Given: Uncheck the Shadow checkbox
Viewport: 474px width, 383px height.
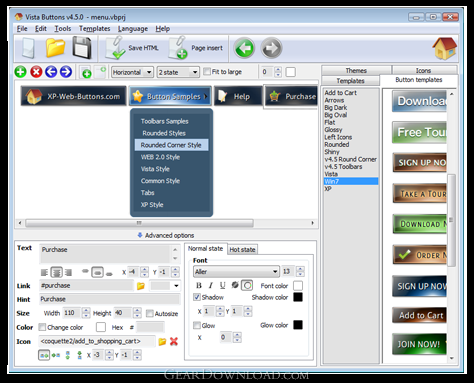Looking at the screenshot, I should coord(197,297).
